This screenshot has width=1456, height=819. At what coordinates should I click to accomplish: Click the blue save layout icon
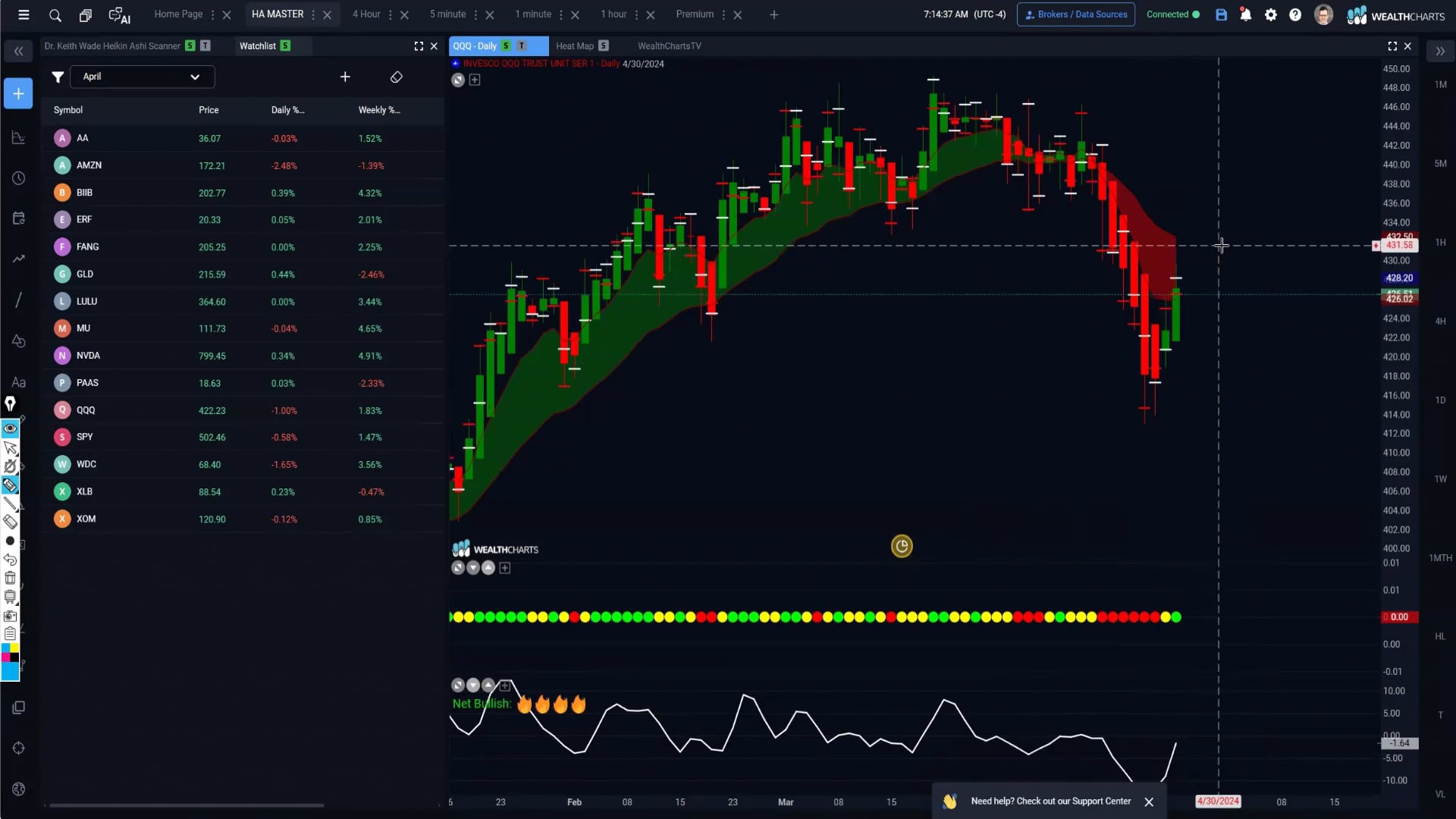pyautogui.click(x=1221, y=14)
